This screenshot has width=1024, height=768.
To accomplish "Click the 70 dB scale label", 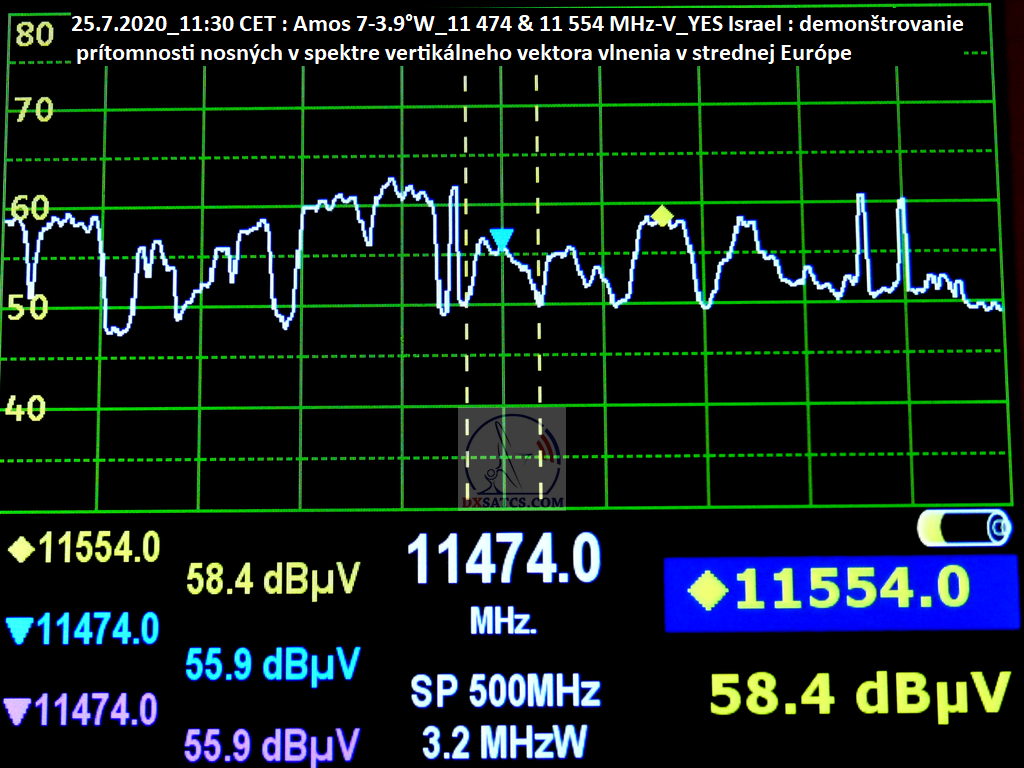I will (34, 109).
